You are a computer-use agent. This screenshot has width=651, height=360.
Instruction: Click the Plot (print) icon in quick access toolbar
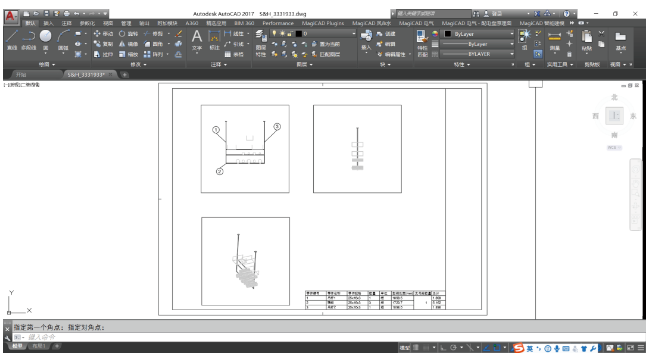(66, 14)
